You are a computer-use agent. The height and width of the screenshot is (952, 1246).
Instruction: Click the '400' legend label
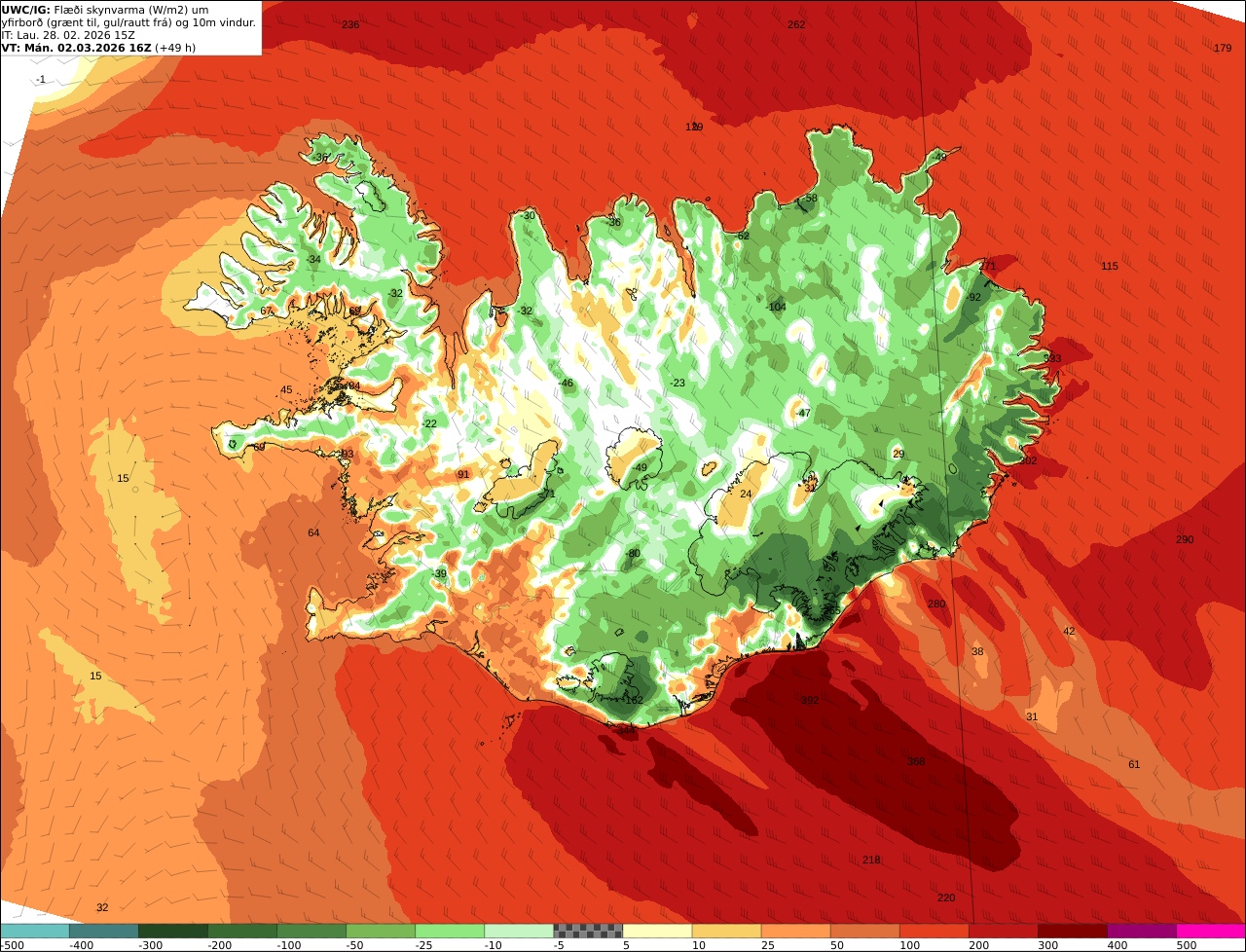(1118, 945)
